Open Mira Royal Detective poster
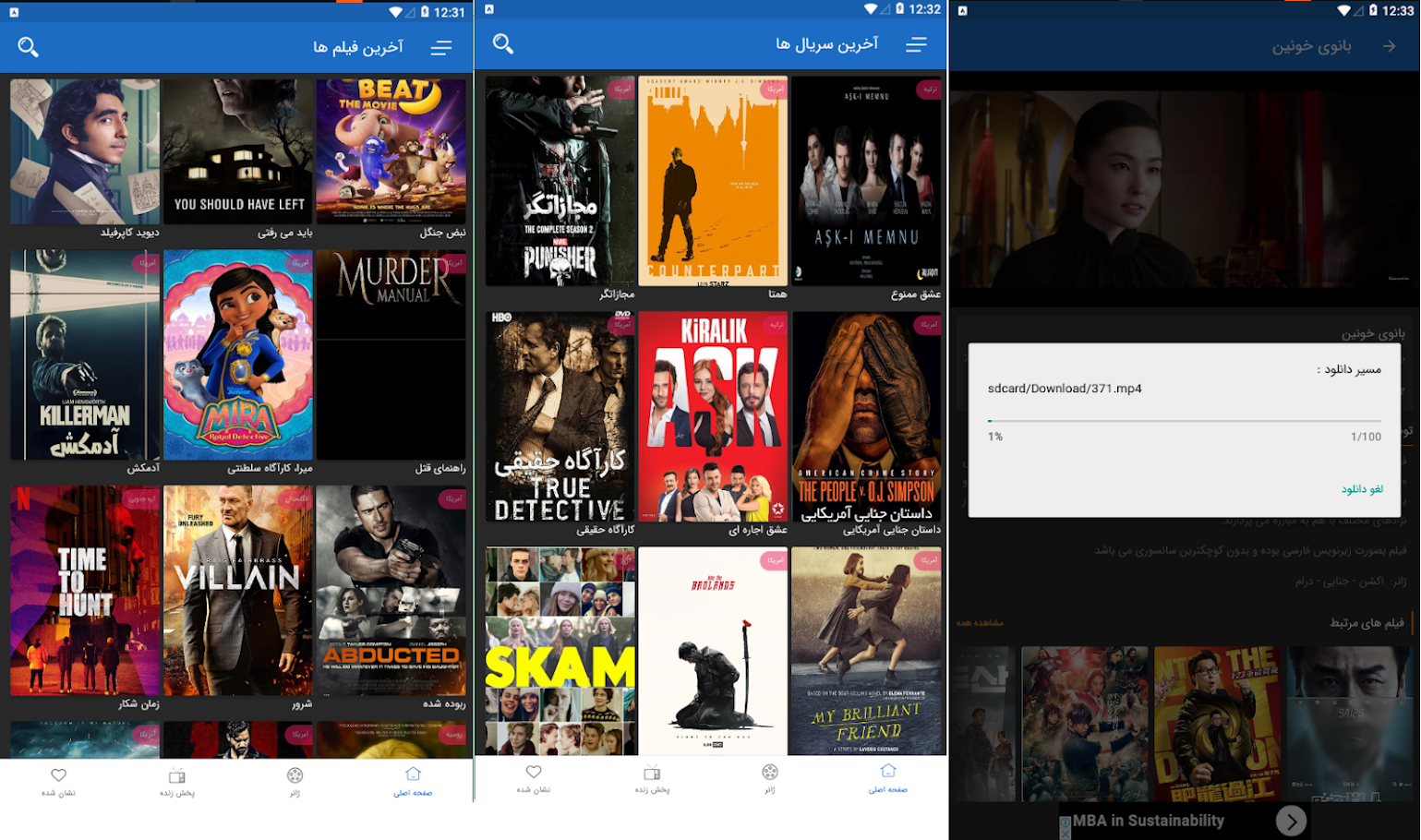The height and width of the screenshot is (840, 1421). [238, 354]
